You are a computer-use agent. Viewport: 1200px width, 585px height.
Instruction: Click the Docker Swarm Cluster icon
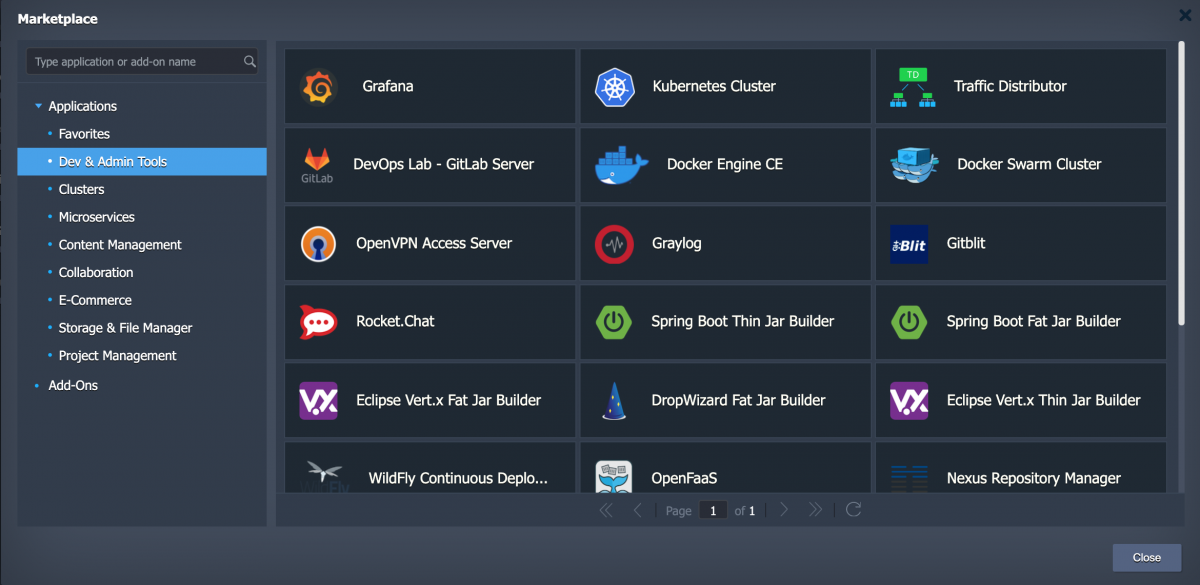915,165
